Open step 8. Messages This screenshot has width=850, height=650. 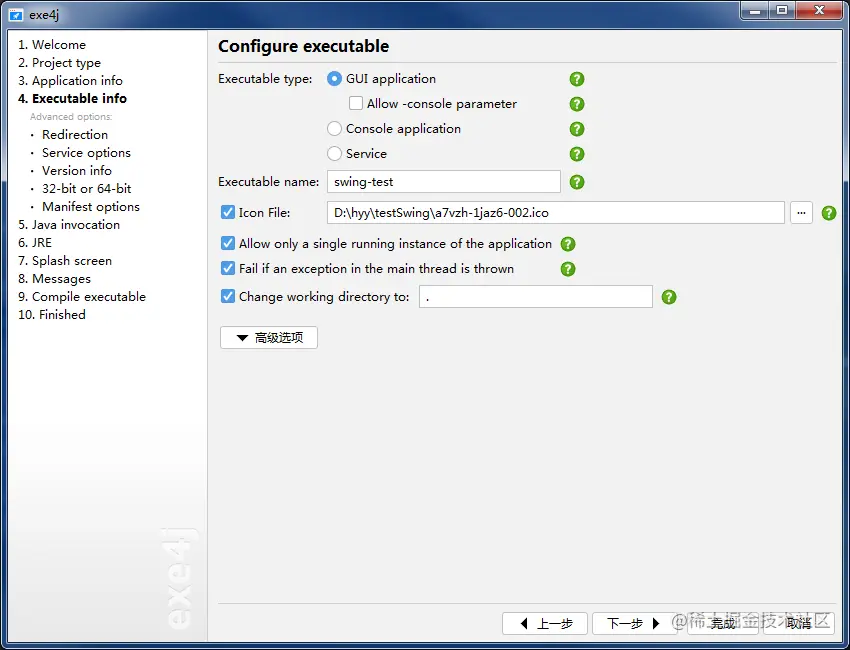tap(55, 279)
